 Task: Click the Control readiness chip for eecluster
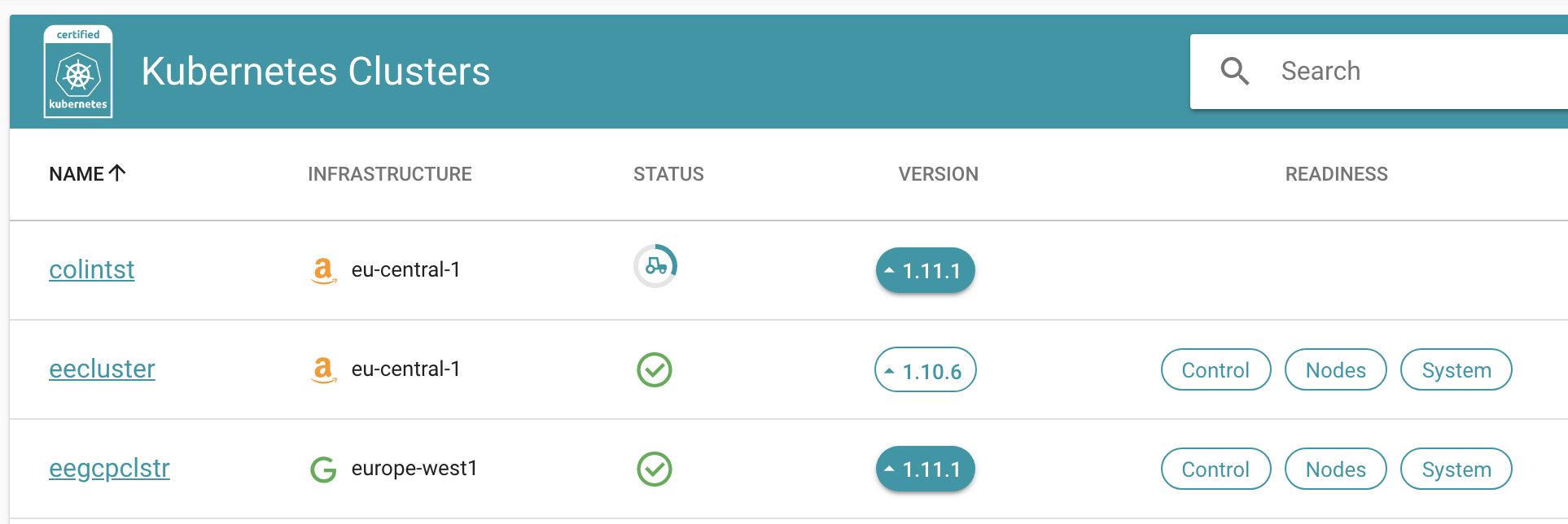(x=1215, y=369)
